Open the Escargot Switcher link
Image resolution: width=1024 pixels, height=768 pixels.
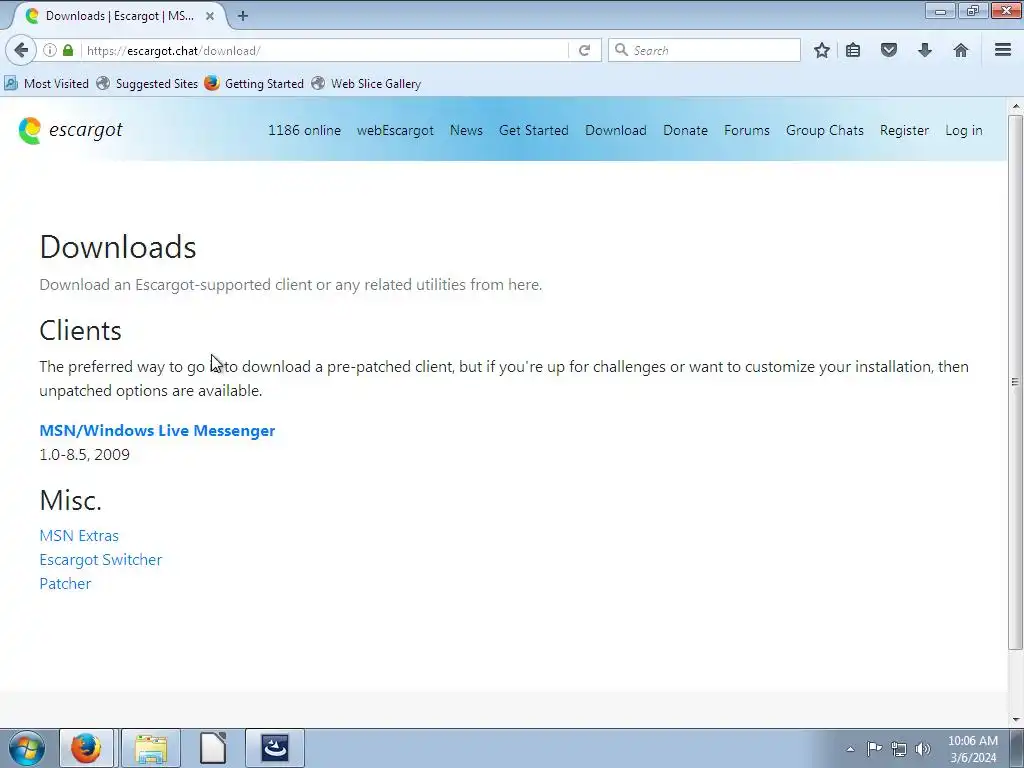[101, 560]
